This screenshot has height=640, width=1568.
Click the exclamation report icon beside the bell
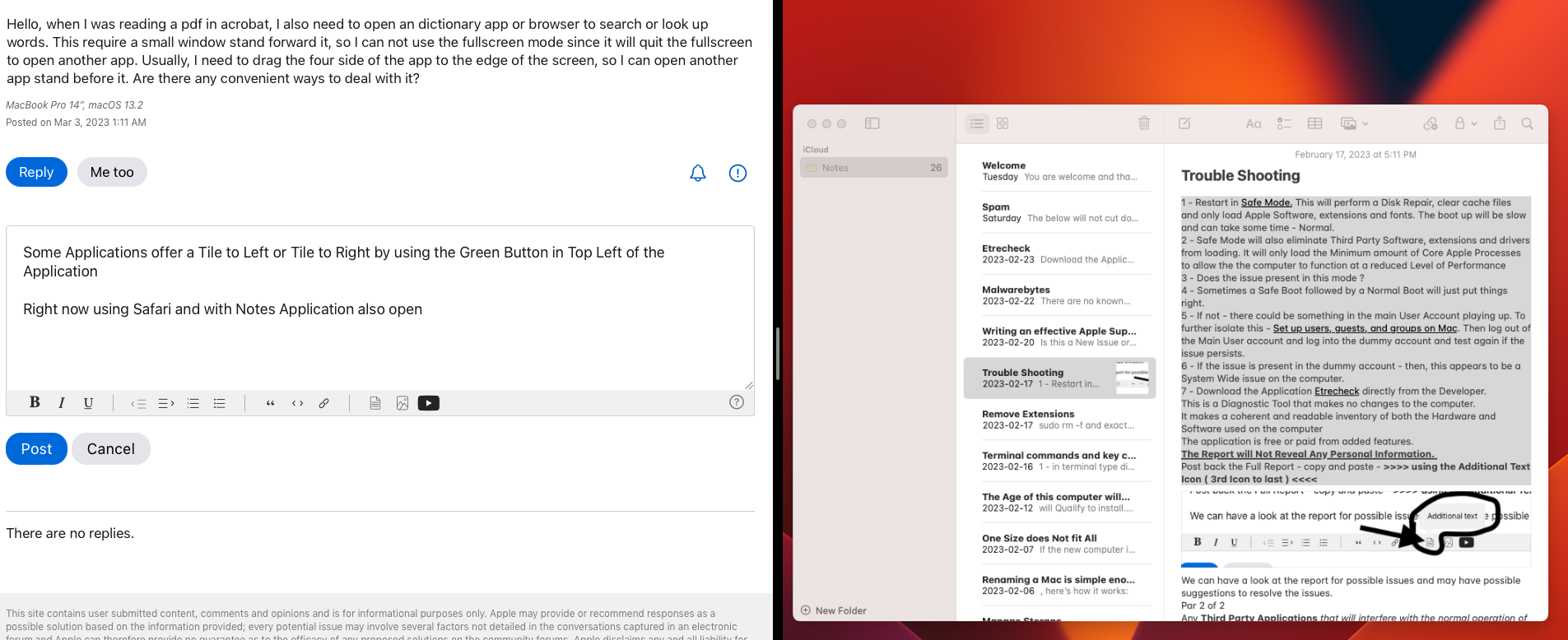[x=737, y=173]
